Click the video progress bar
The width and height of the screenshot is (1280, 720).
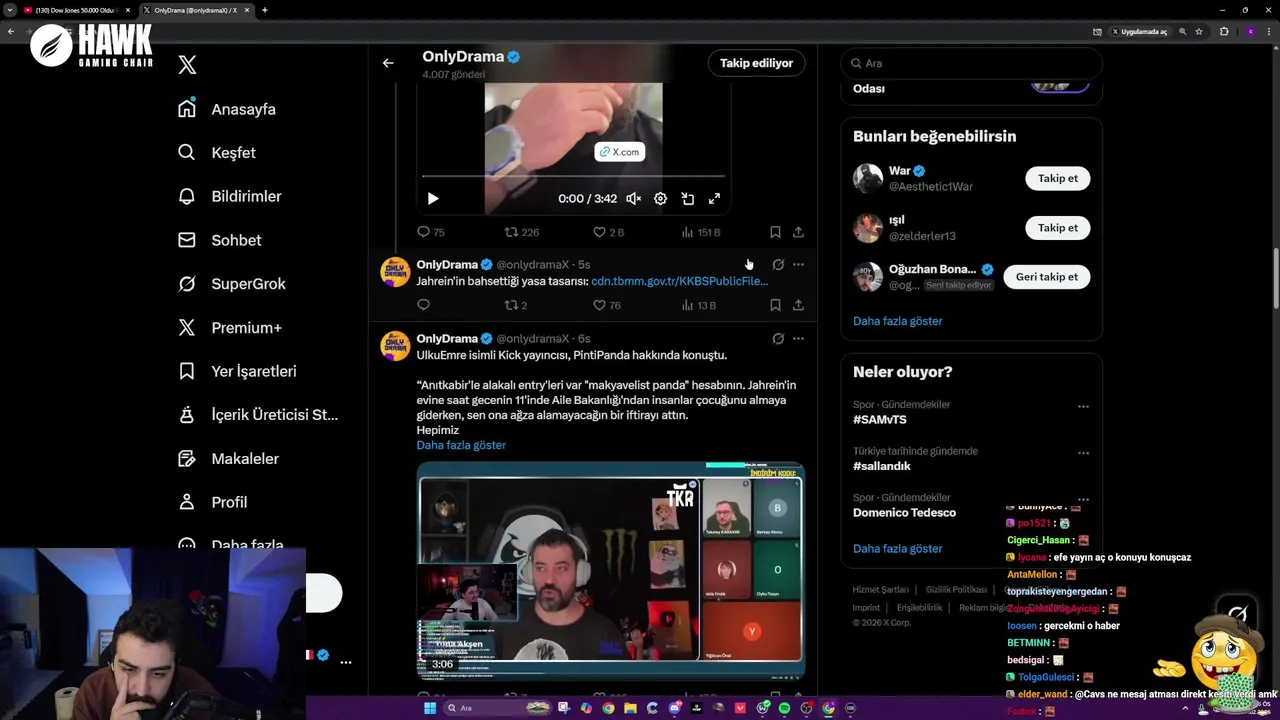click(573, 177)
